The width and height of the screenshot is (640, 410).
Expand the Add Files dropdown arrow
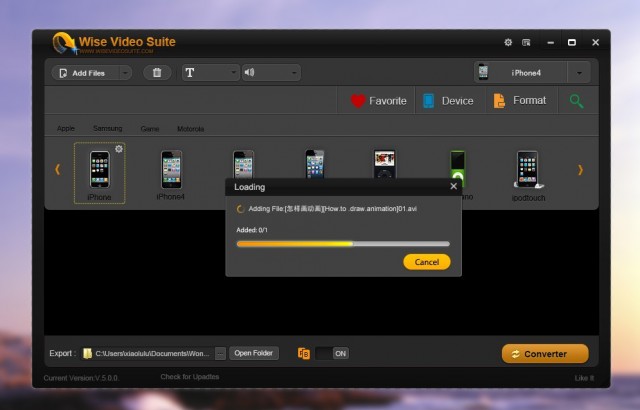[x=125, y=73]
